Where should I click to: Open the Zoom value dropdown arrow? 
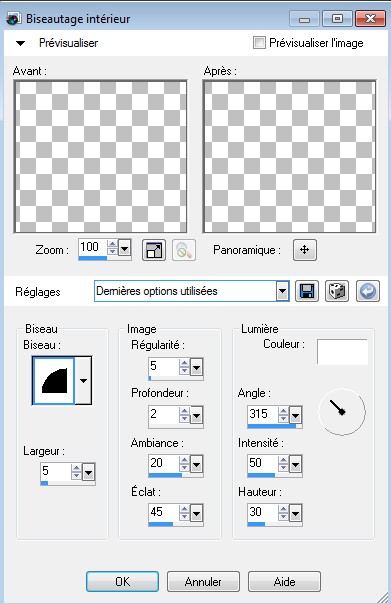coord(124,248)
